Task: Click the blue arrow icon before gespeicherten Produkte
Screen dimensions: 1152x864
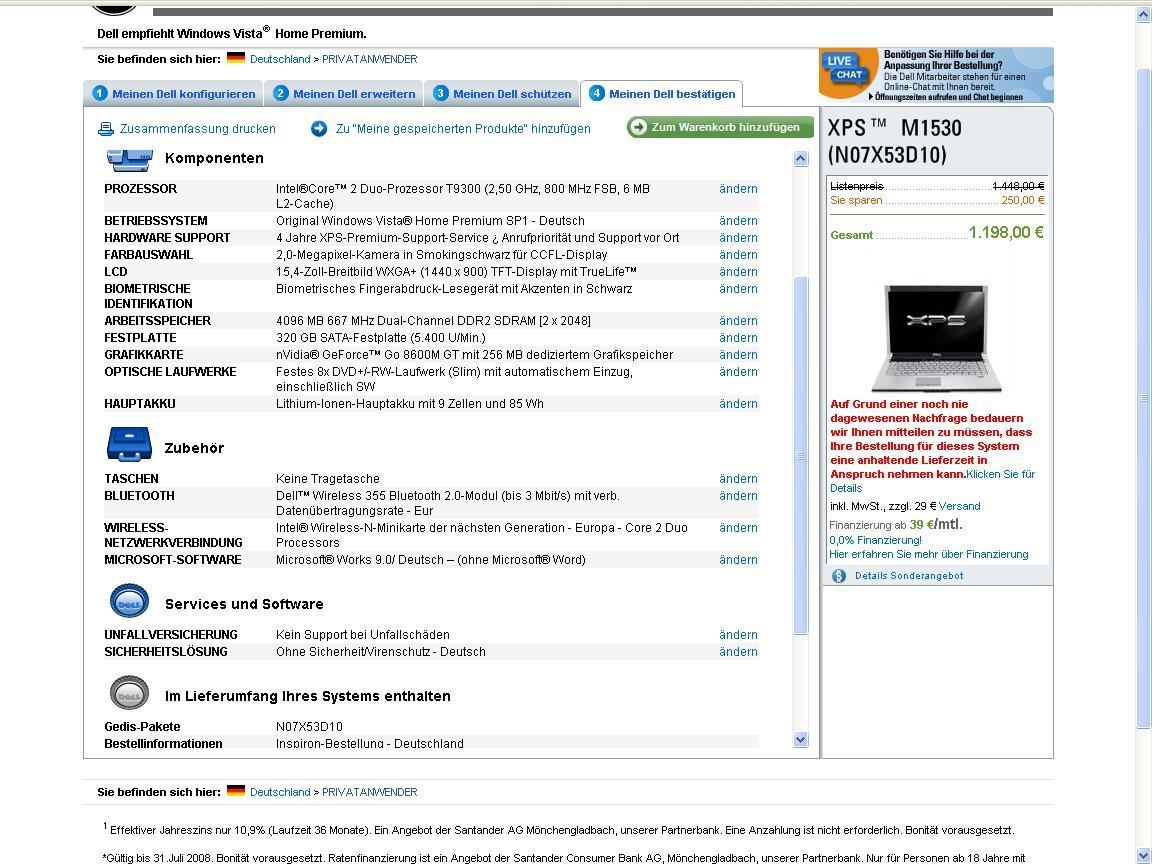Action: (319, 129)
